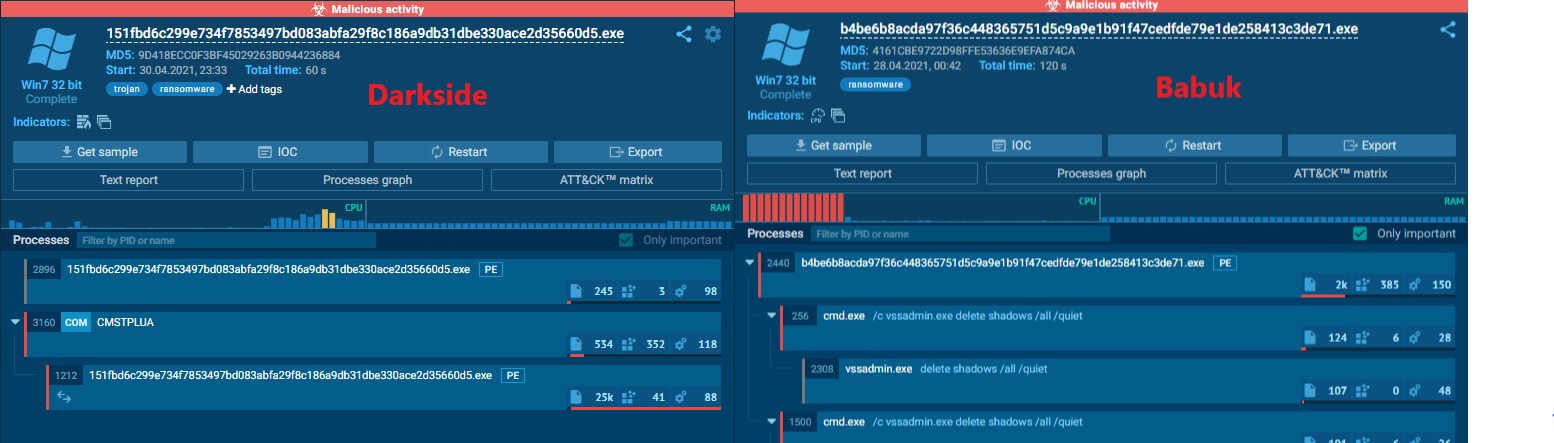Screen dimensions: 1554x443
Task: Click the files icon of process 2440
Action: (1310, 285)
